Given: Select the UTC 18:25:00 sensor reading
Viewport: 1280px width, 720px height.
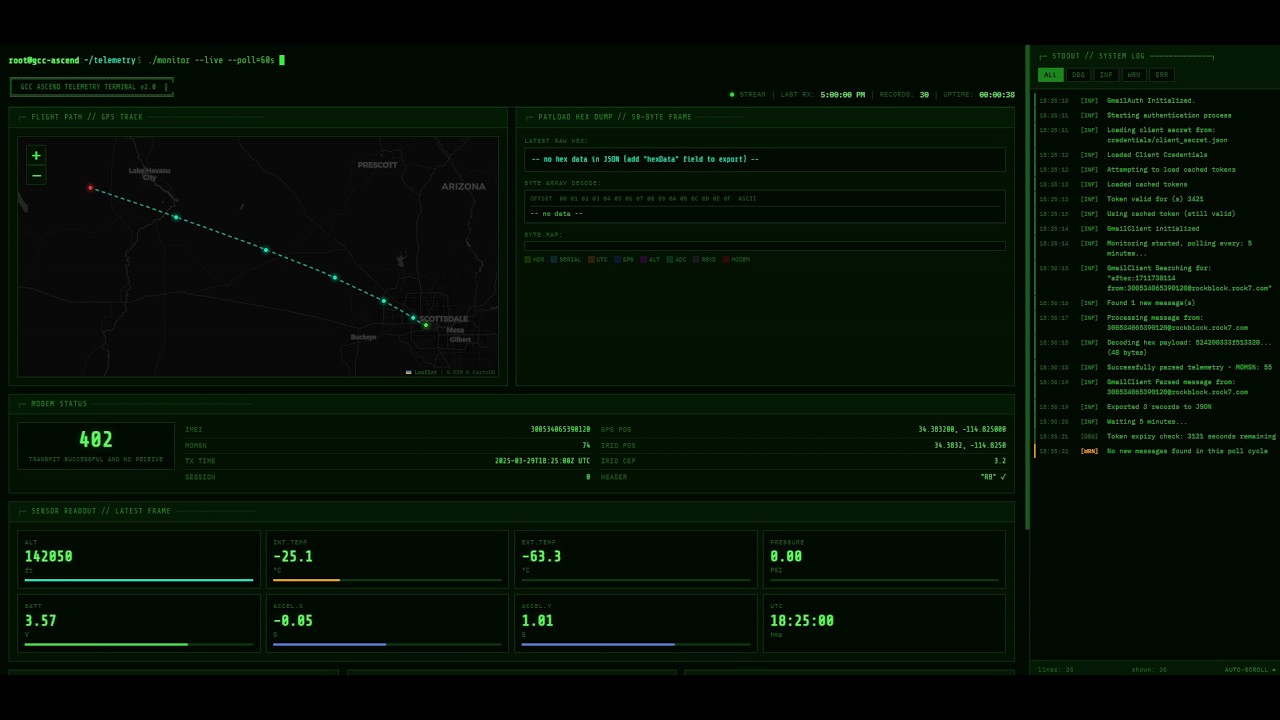Looking at the screenshot, I should pyautogui.click(x=802, y=621).
